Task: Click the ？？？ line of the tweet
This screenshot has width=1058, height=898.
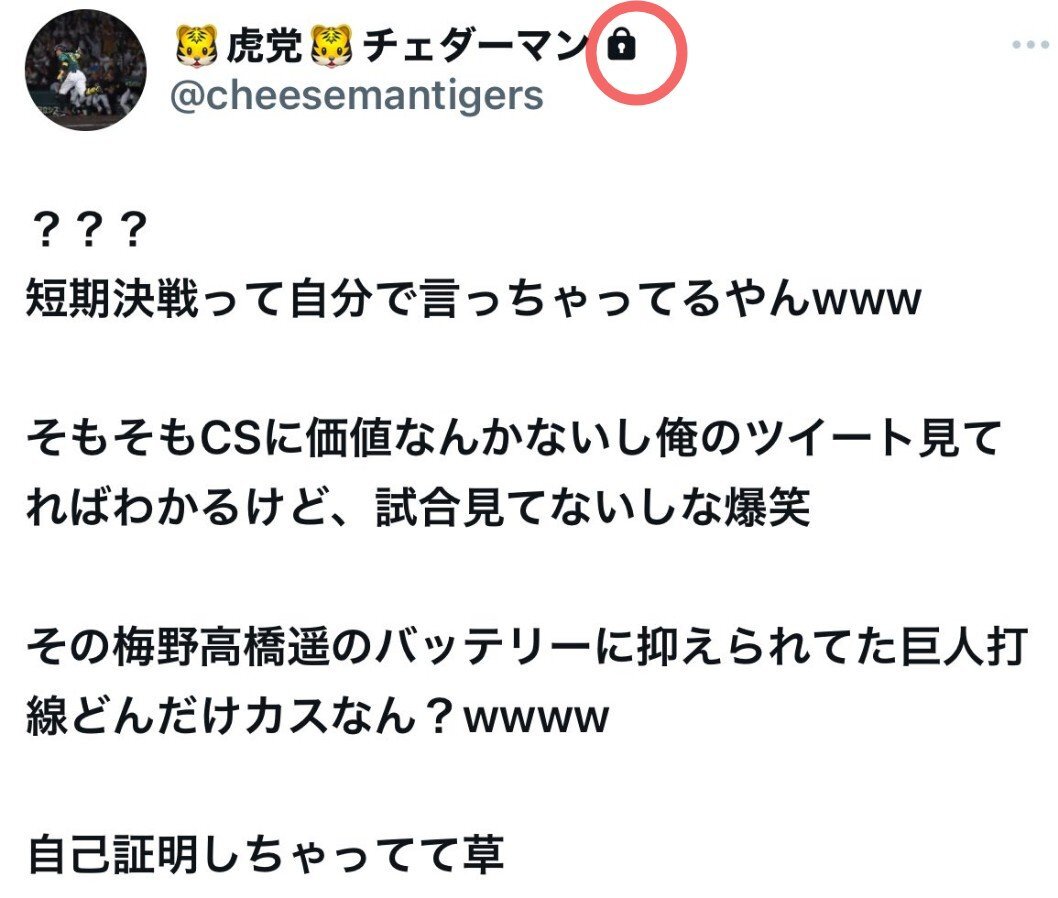Action: [x=86, y=229]
